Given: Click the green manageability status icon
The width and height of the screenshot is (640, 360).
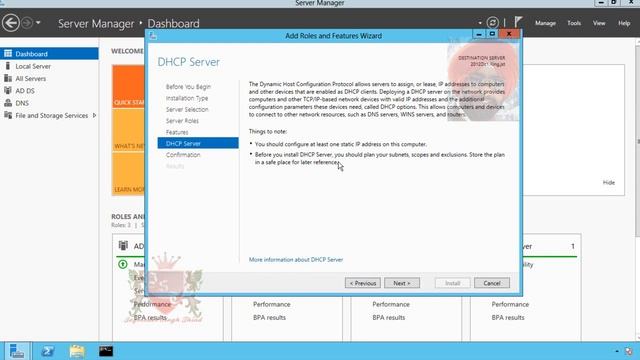Looking at the screenshot, I should tap(122, 264).
